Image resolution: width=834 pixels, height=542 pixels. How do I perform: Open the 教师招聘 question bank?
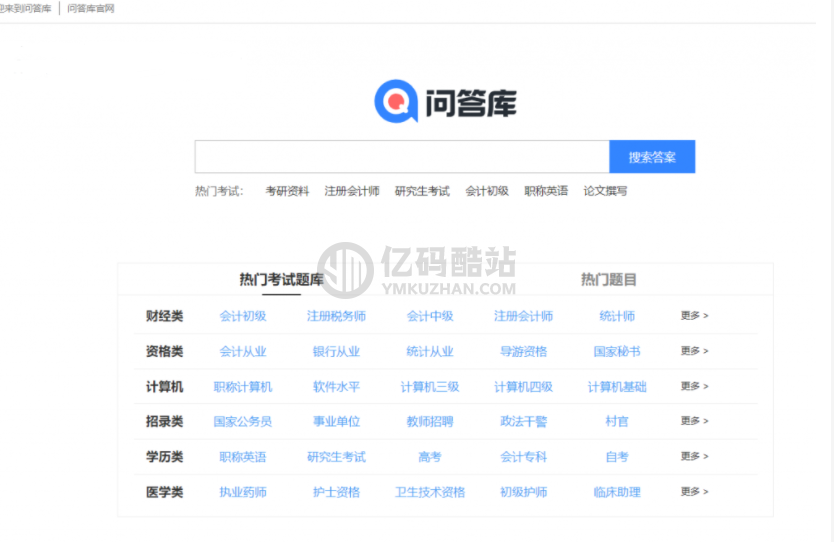pyautogui.click(x=430, y=421)
